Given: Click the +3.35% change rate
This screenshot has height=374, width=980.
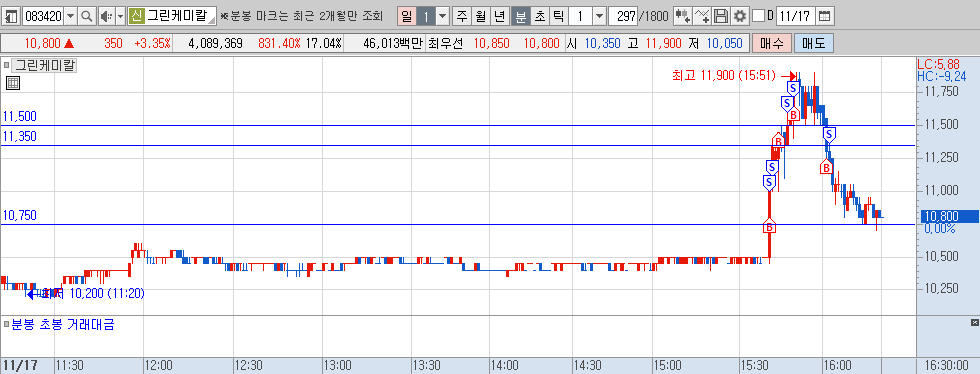Looking at the screenshot, I should [x=152, y=44].
